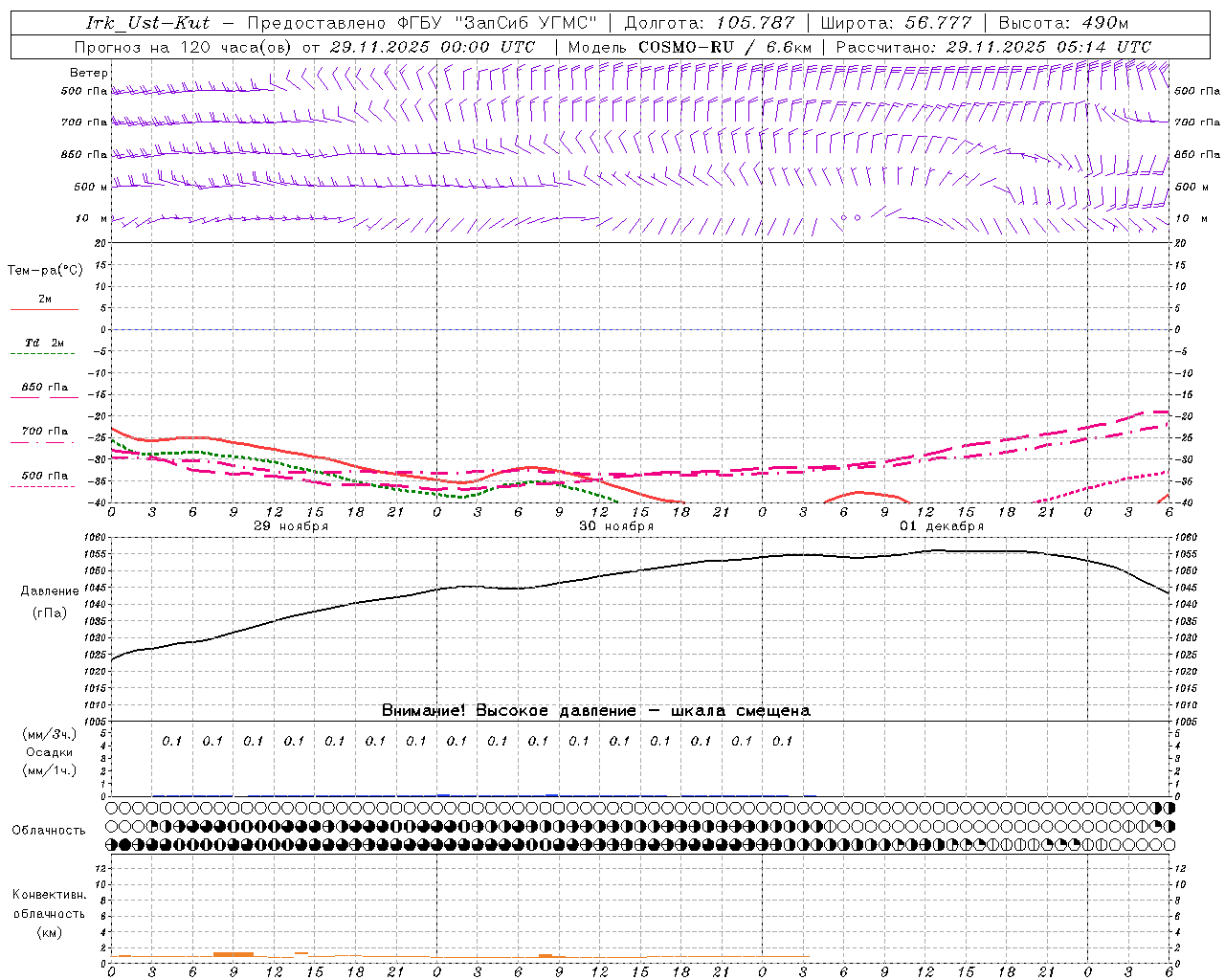Click the last 0.1 precipitation value
Viewport: 1225px width, 980px height.
[782, 741]
